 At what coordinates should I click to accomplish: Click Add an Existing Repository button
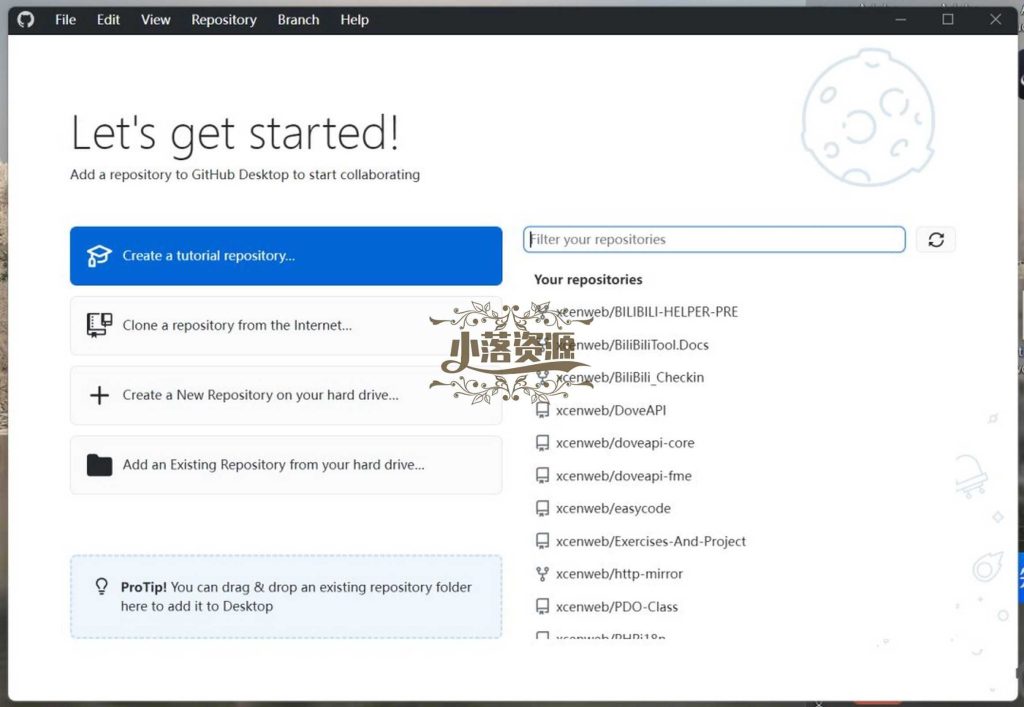point(286,465)
